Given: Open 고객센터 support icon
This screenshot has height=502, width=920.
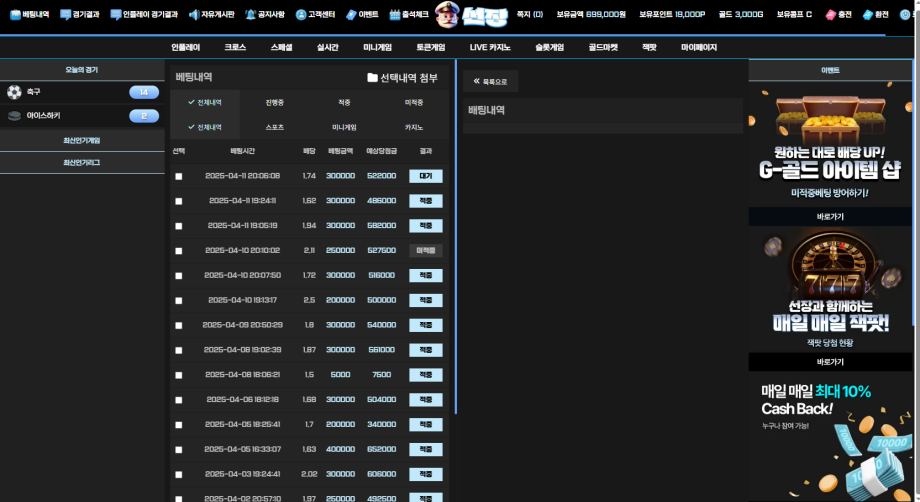Looking at the screenshot, I should 301,14.
